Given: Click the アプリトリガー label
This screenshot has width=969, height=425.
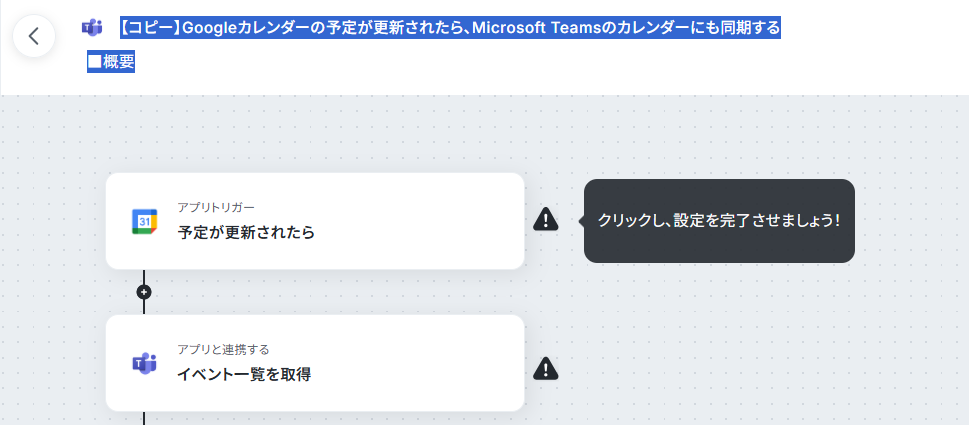Looking at the screenshot, I should (216, 207).
